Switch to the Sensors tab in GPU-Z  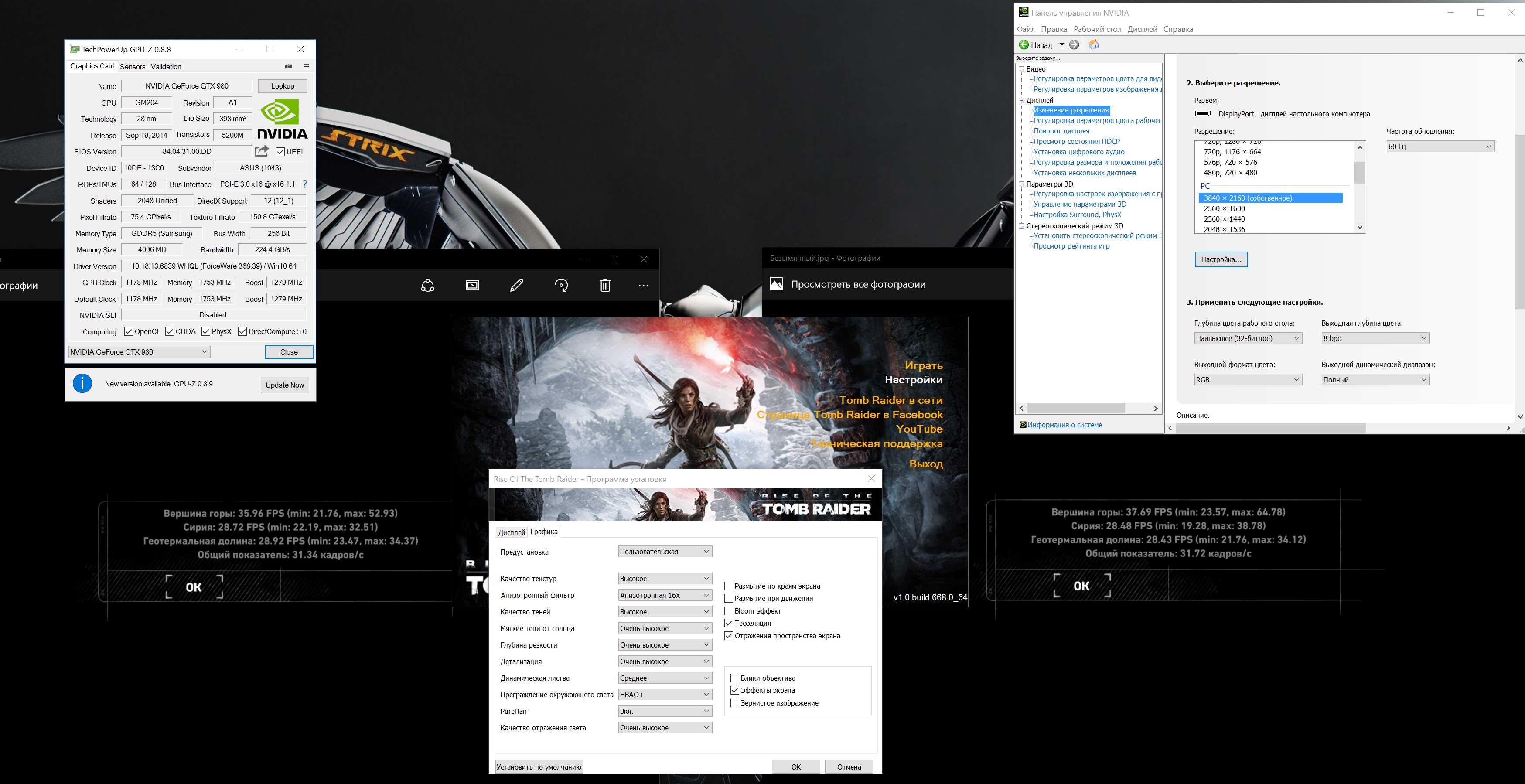[133, 66]
